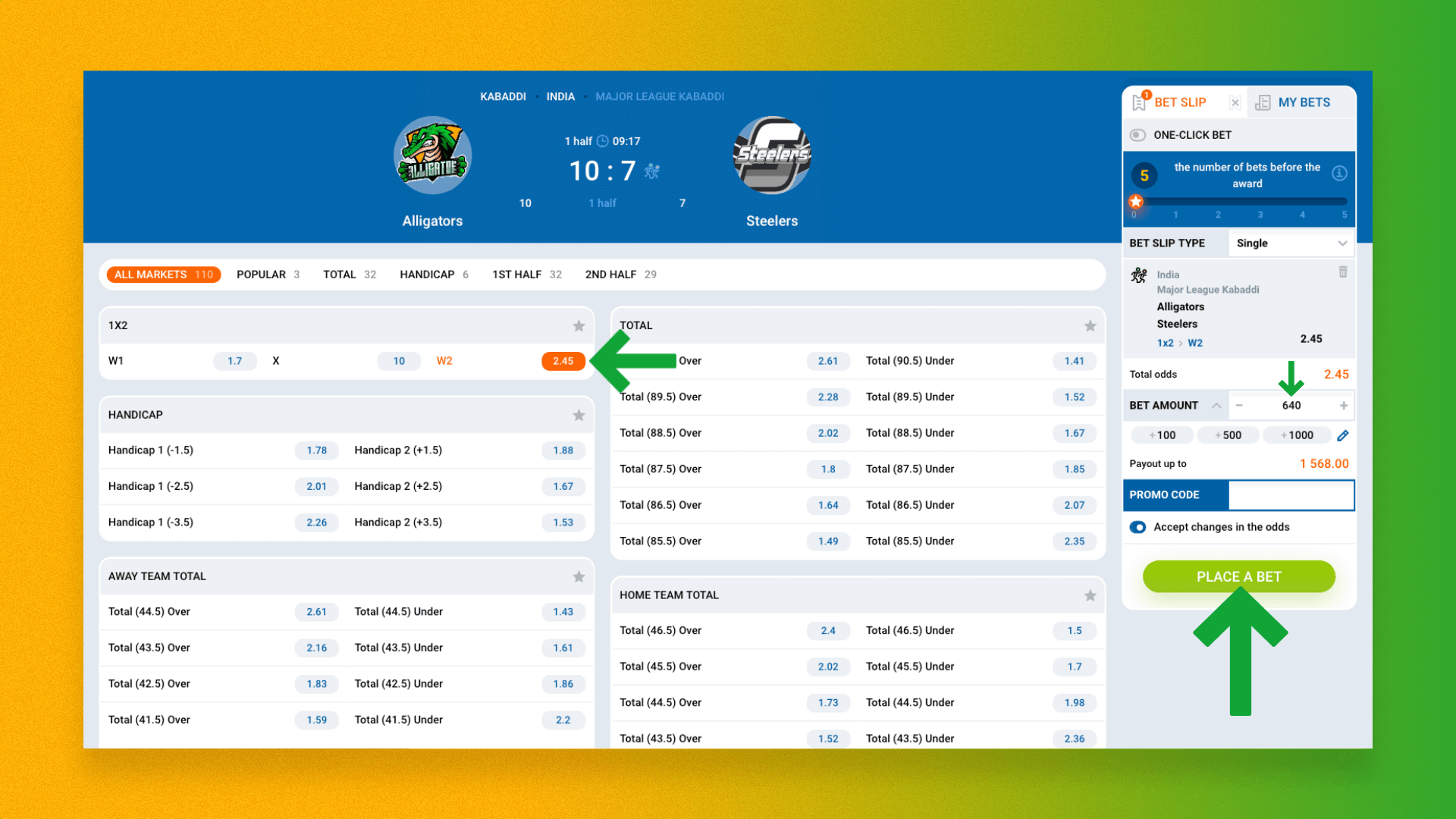
Task: Click the star icon on 1X2 market panel
Action: 579,325
